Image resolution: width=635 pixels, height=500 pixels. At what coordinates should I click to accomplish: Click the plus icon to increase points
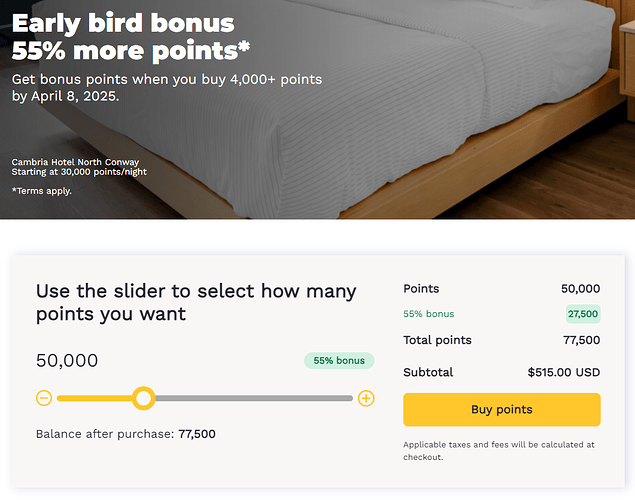366,398
